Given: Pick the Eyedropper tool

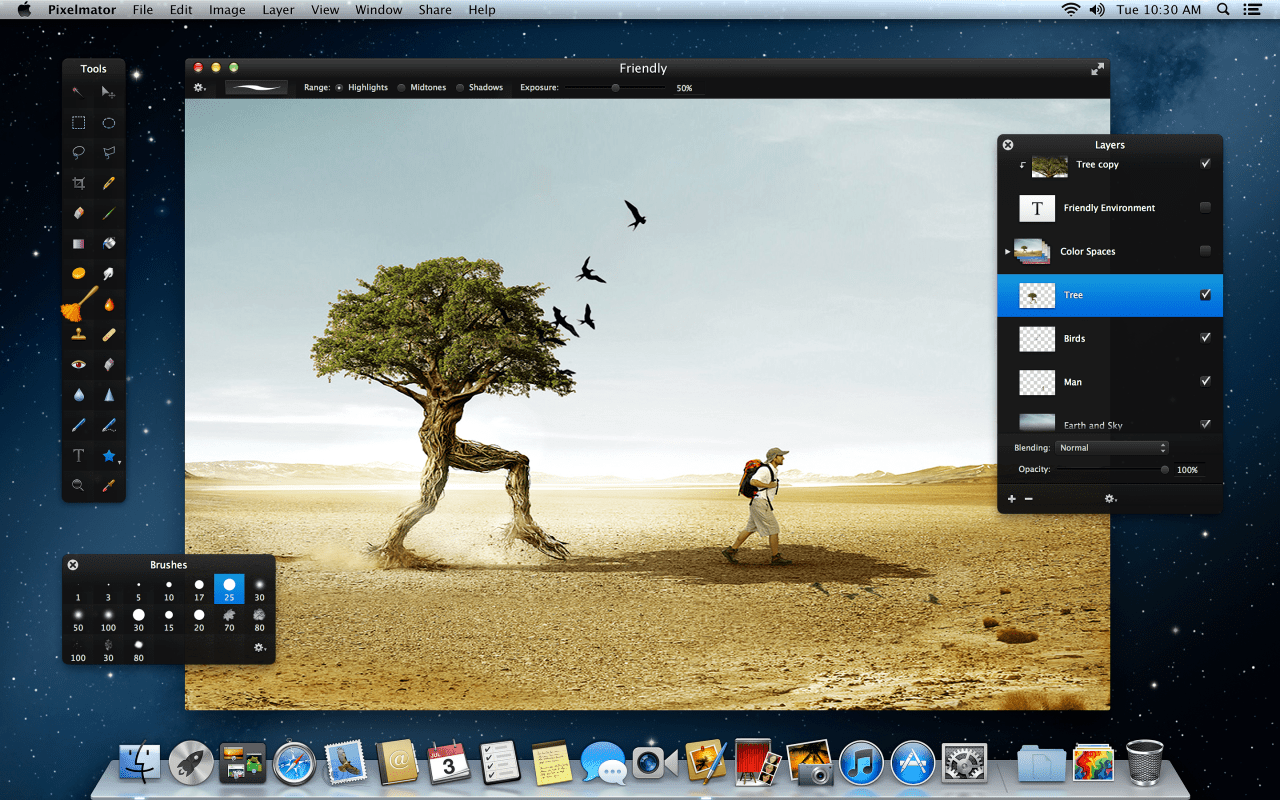Looking at the screenshot, I should click(x=109, y=486).
